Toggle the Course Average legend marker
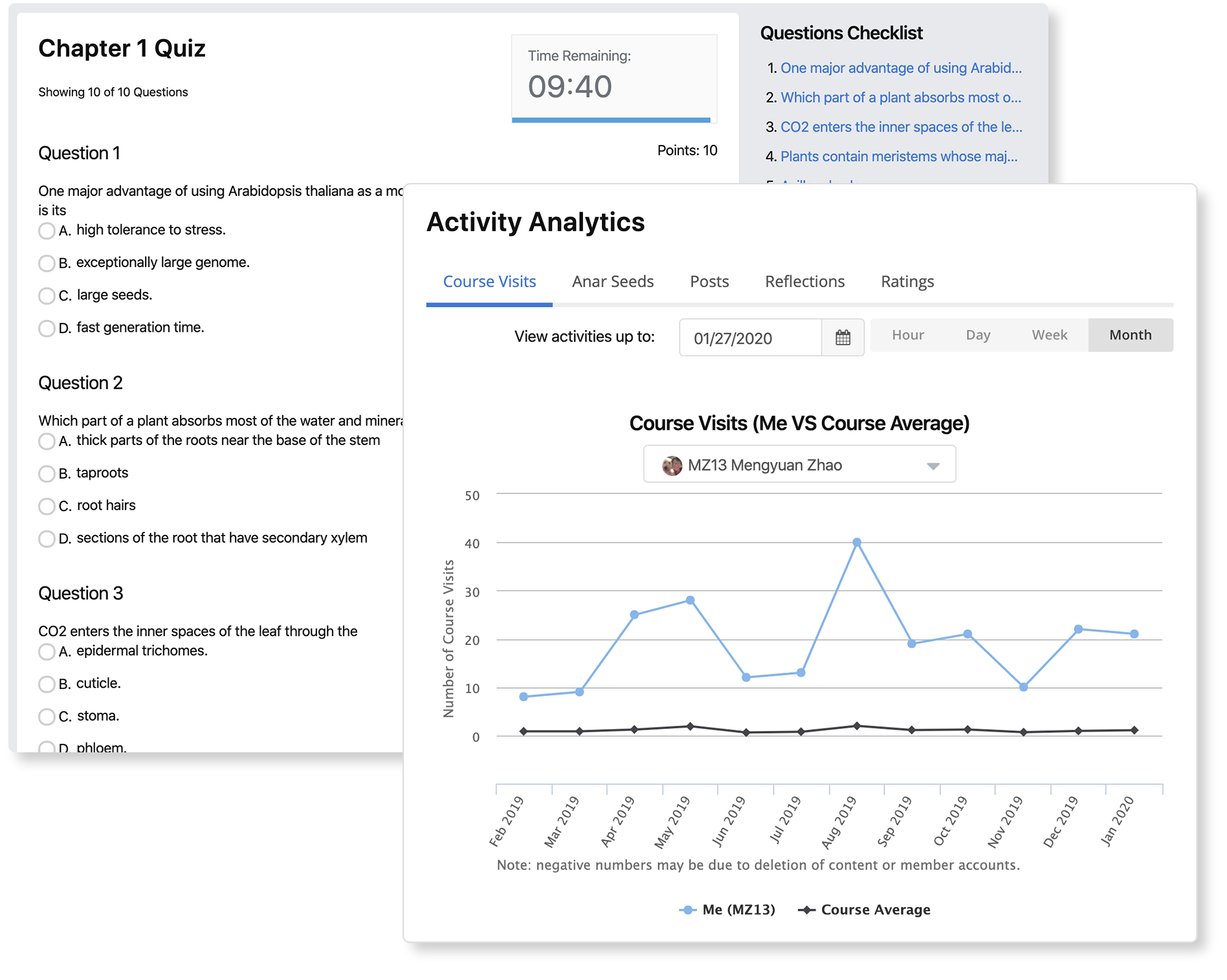 806,909
